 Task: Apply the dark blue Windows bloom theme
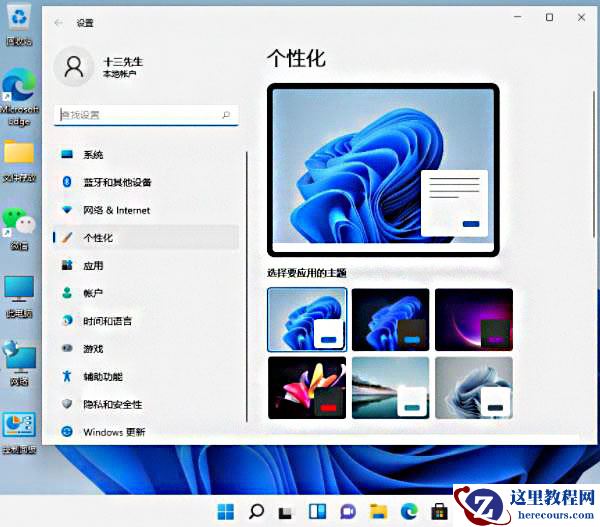pos(390,320)
